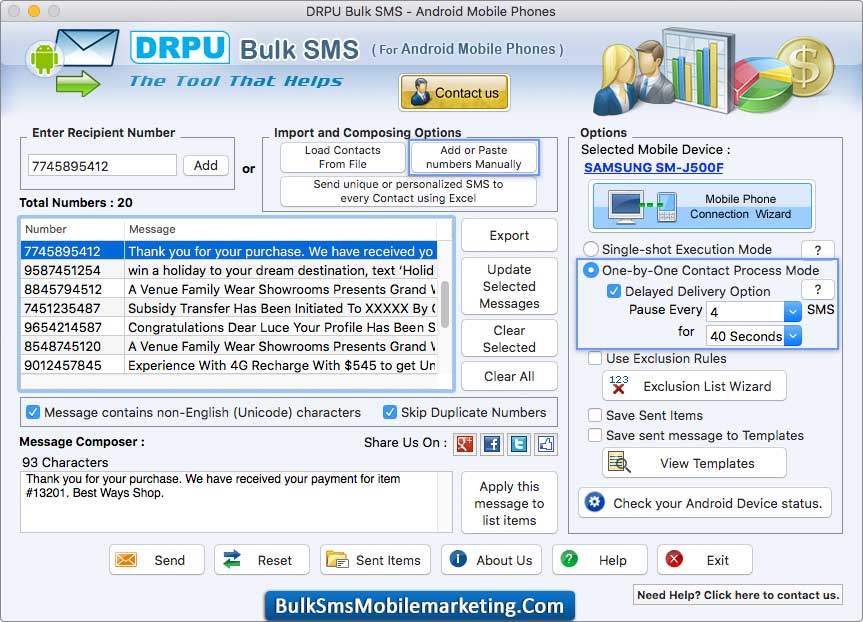The width and height of the screenshot is (863, 622).
Task: Toggle Unicode characters message checkbox
Action: click(33, 412)
